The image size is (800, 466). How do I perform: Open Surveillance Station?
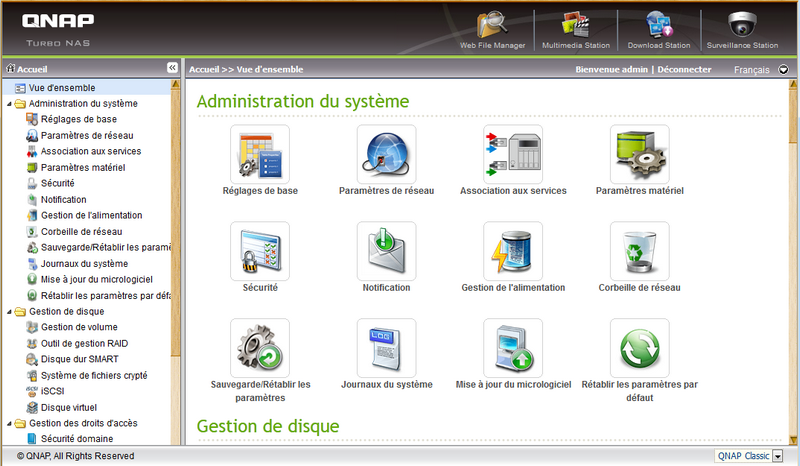coord(742,31)
